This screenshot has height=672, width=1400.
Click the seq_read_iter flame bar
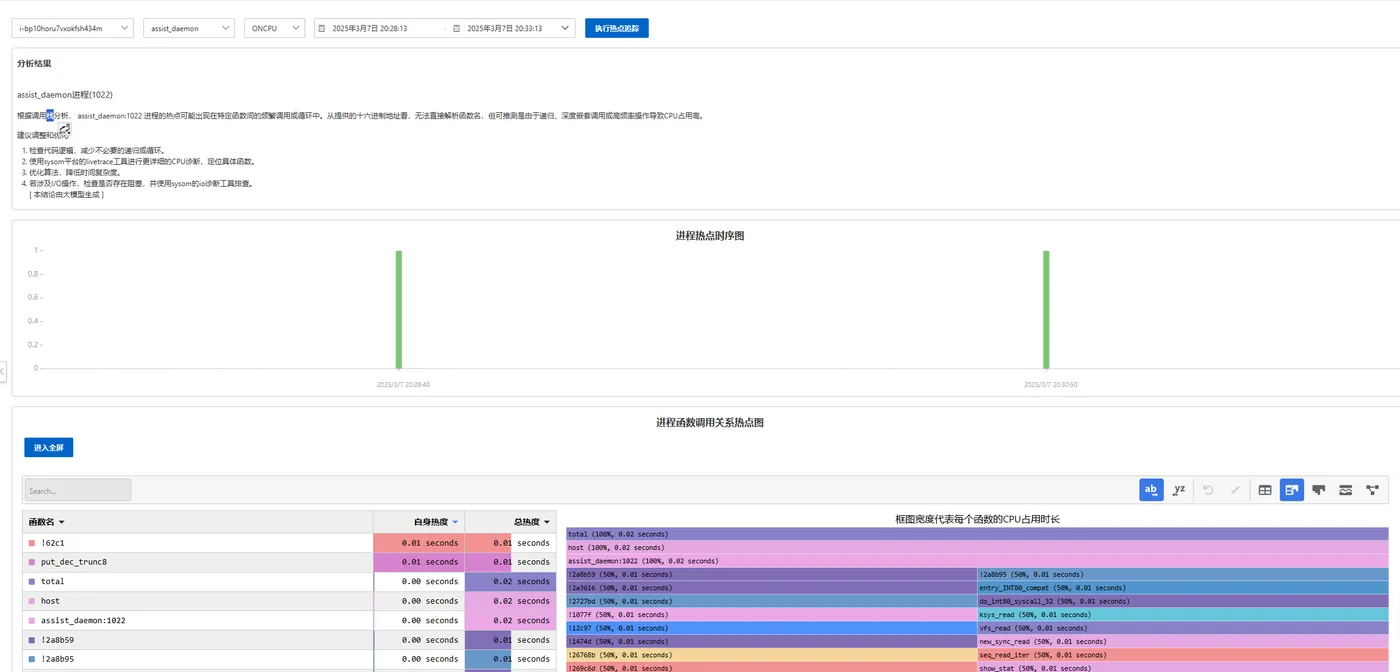(x=1183, y=655)
